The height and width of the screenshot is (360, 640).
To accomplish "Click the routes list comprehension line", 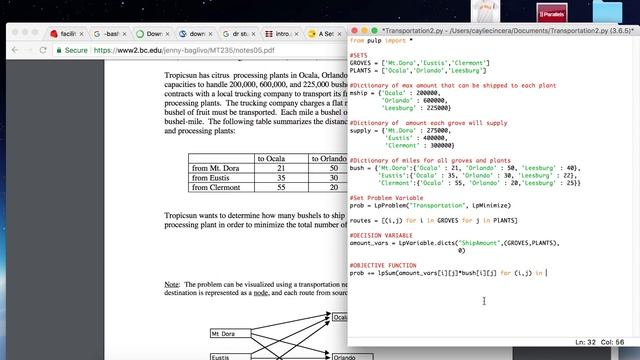I will [433, 220].
